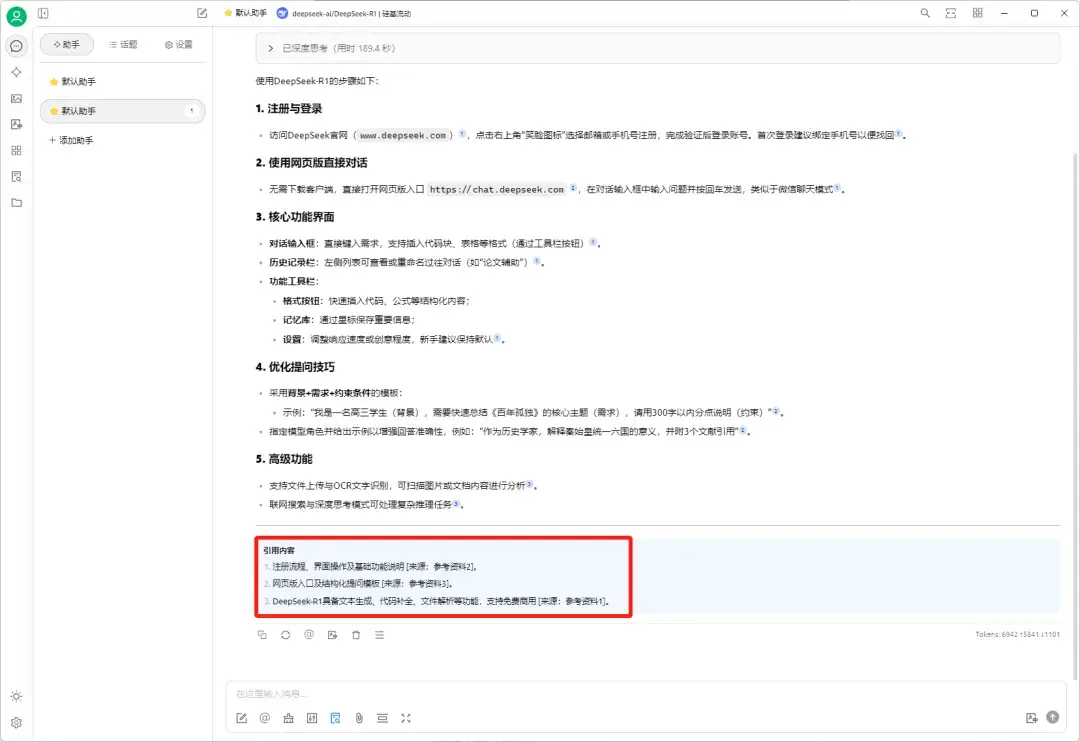Image resolution: width=1080 pixels, height=742 pixels.
Task: Send the message with the arrow button
Action: pos(1052,717)
